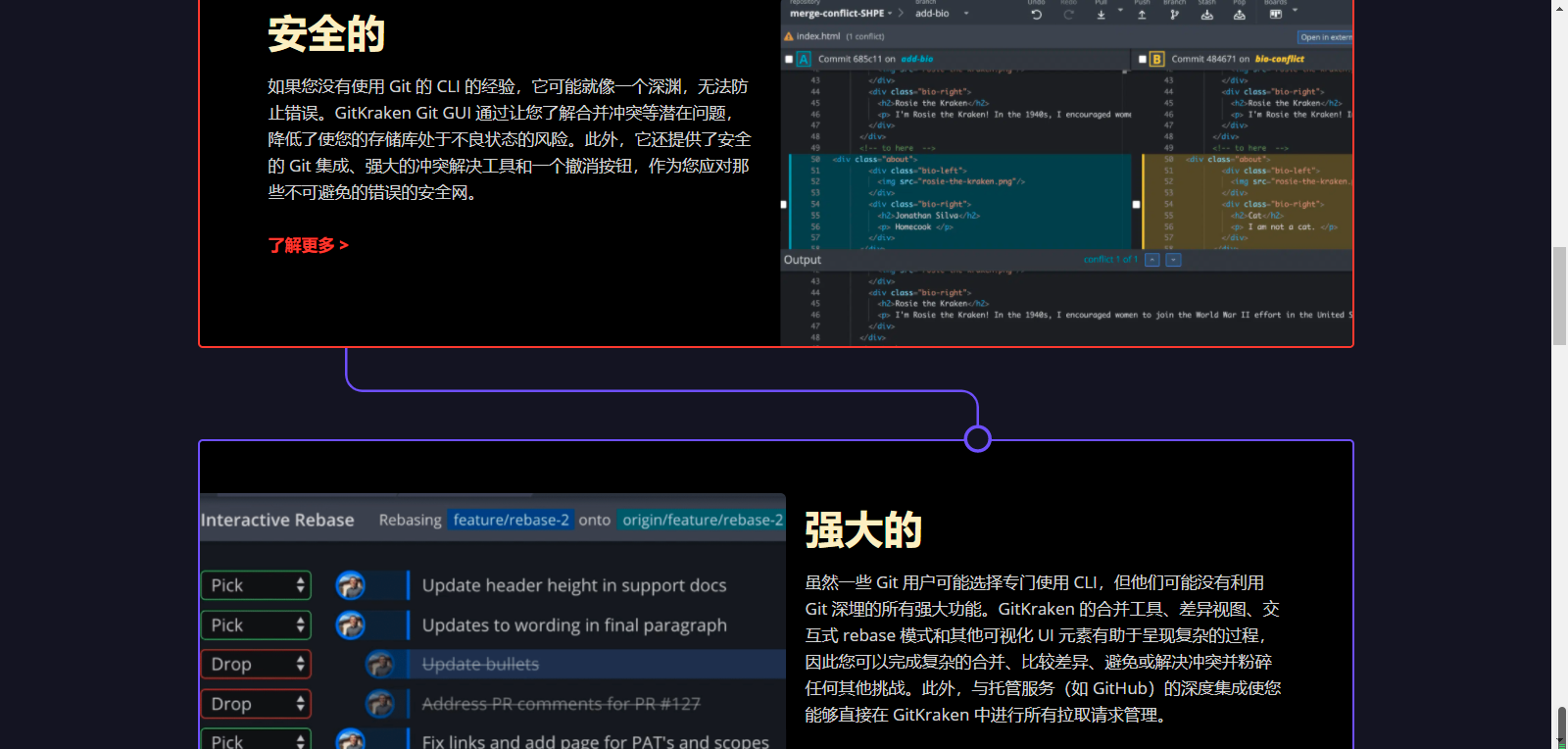The height and width of the screenshot is (749, 1568).
Task: Click author avatar for 'Update bullets' commit
Action: point(379,664)
